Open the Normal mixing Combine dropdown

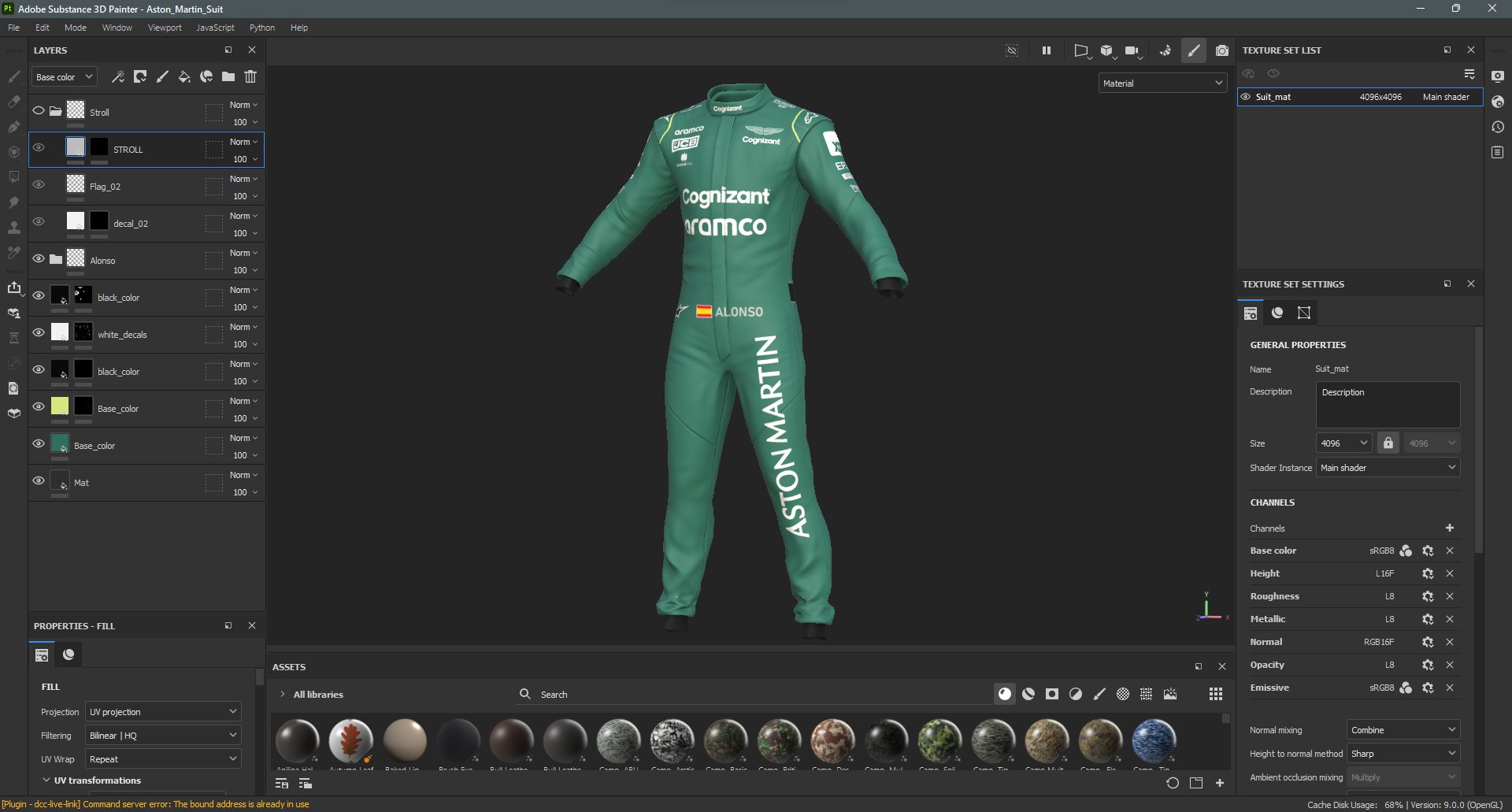[1403, 729]
